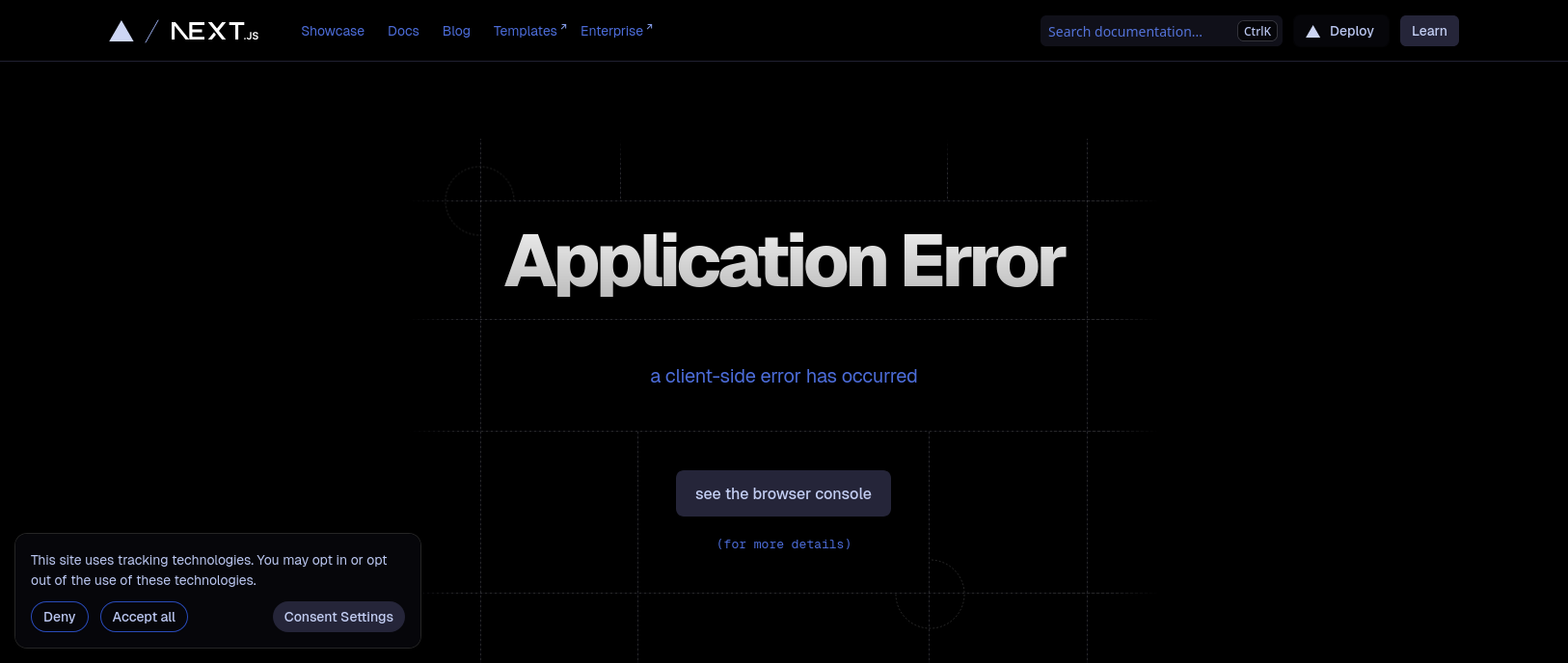Click the Application Error heading
This screenshot has width=1568, height=663.
[784, 261]
